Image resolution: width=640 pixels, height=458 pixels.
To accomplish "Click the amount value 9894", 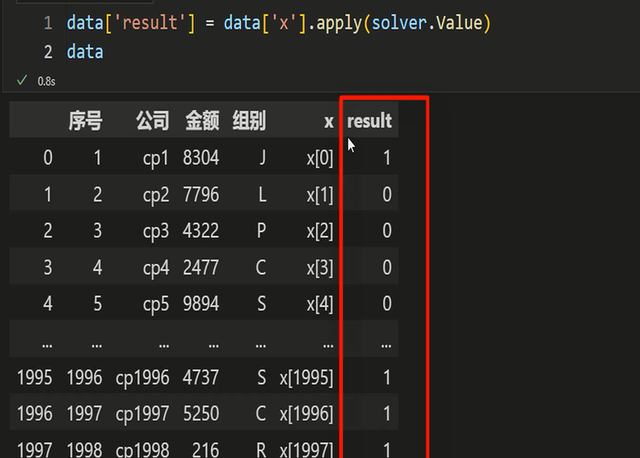I will click(x=201, y=304).
